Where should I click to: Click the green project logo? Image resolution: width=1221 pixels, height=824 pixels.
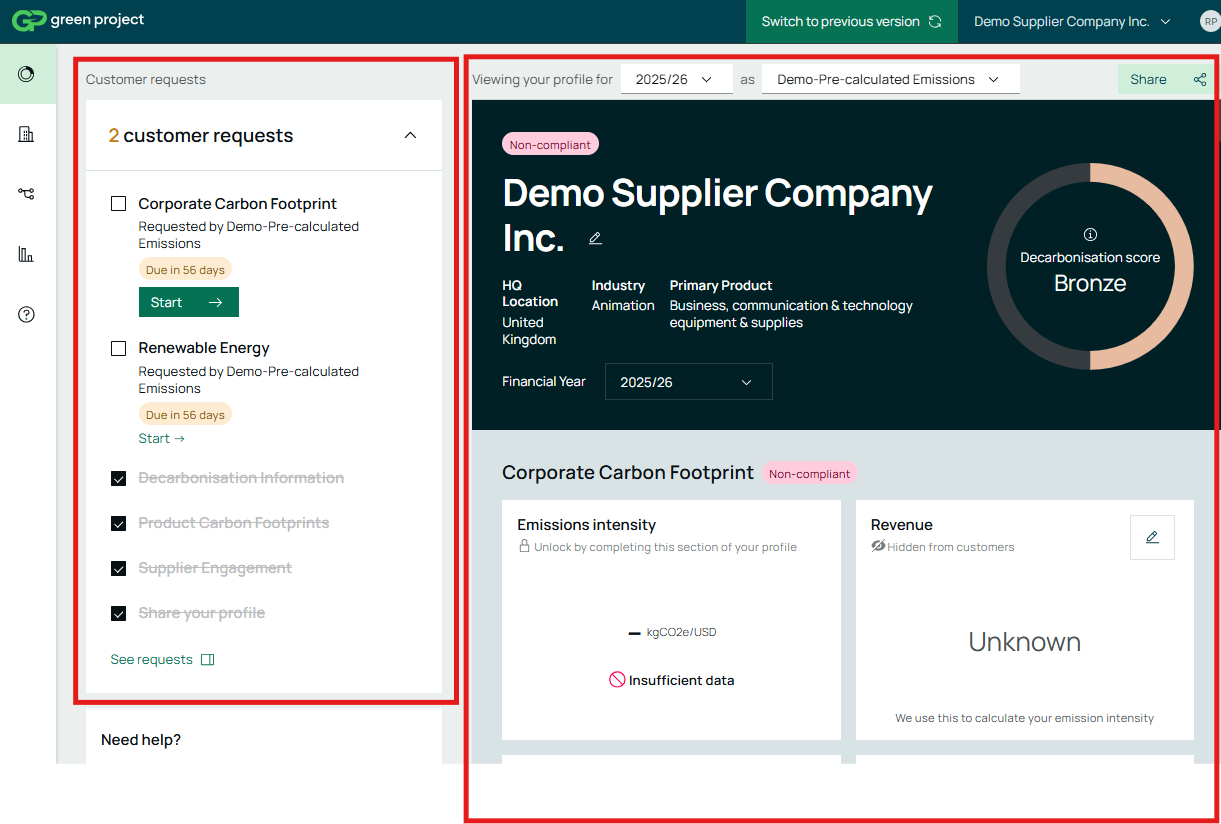click(x=78, y=21)
